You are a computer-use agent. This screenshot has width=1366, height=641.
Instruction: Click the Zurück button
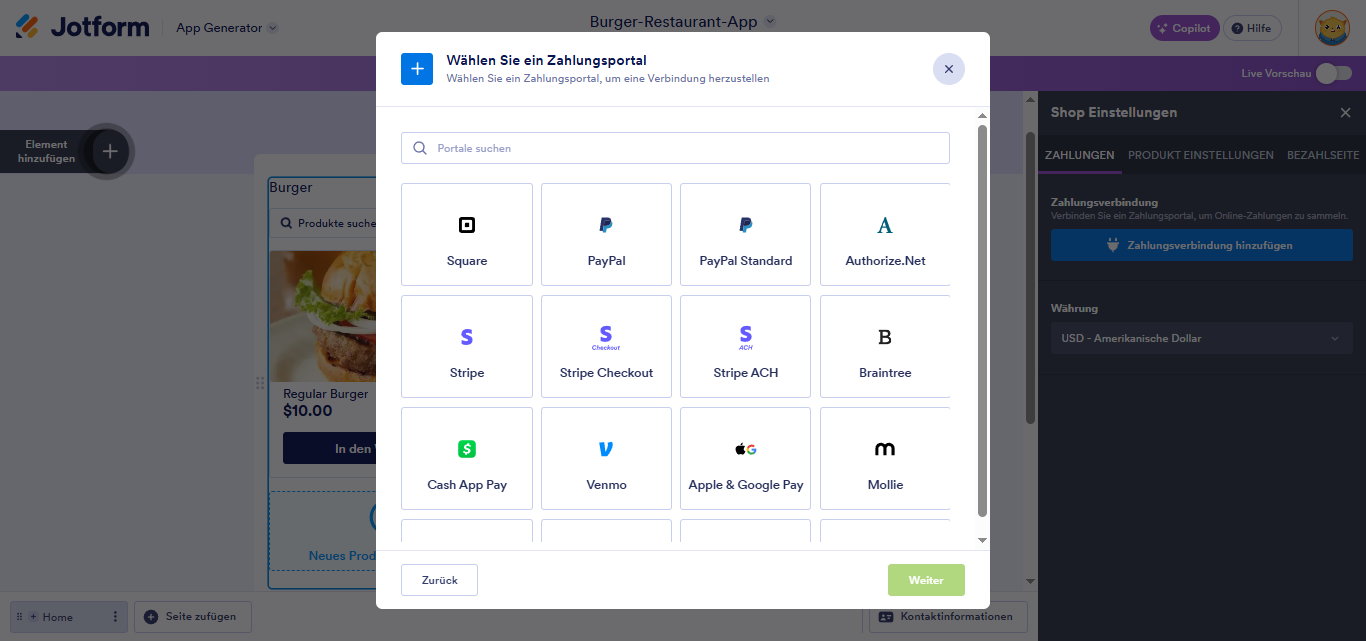click(439, 580)
